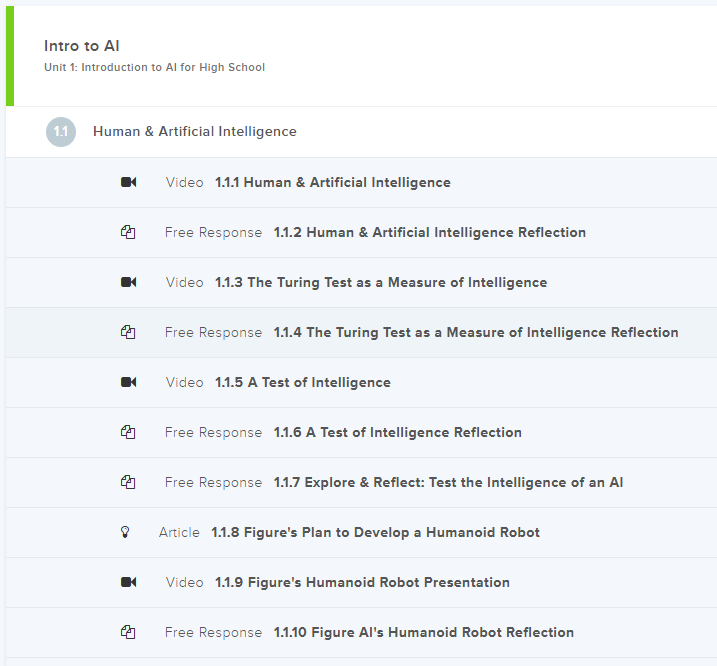The height and width of the screenshot is (666, 717).
Task: Read article 1.1.8 Figure's Plan to Develop a Humanoid Robot
Action: [x=375, y=532]
